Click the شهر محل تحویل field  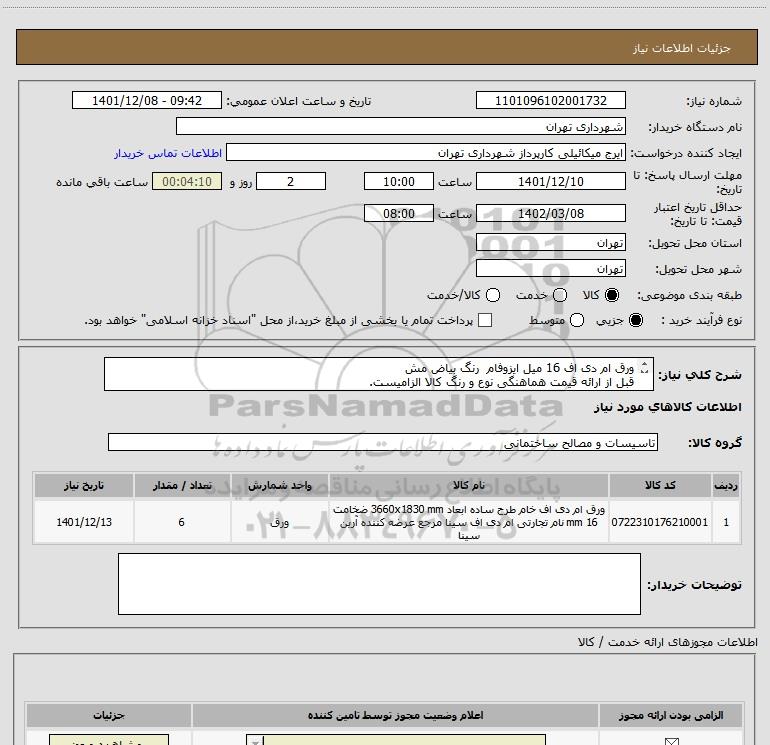(x=550, y=268)
